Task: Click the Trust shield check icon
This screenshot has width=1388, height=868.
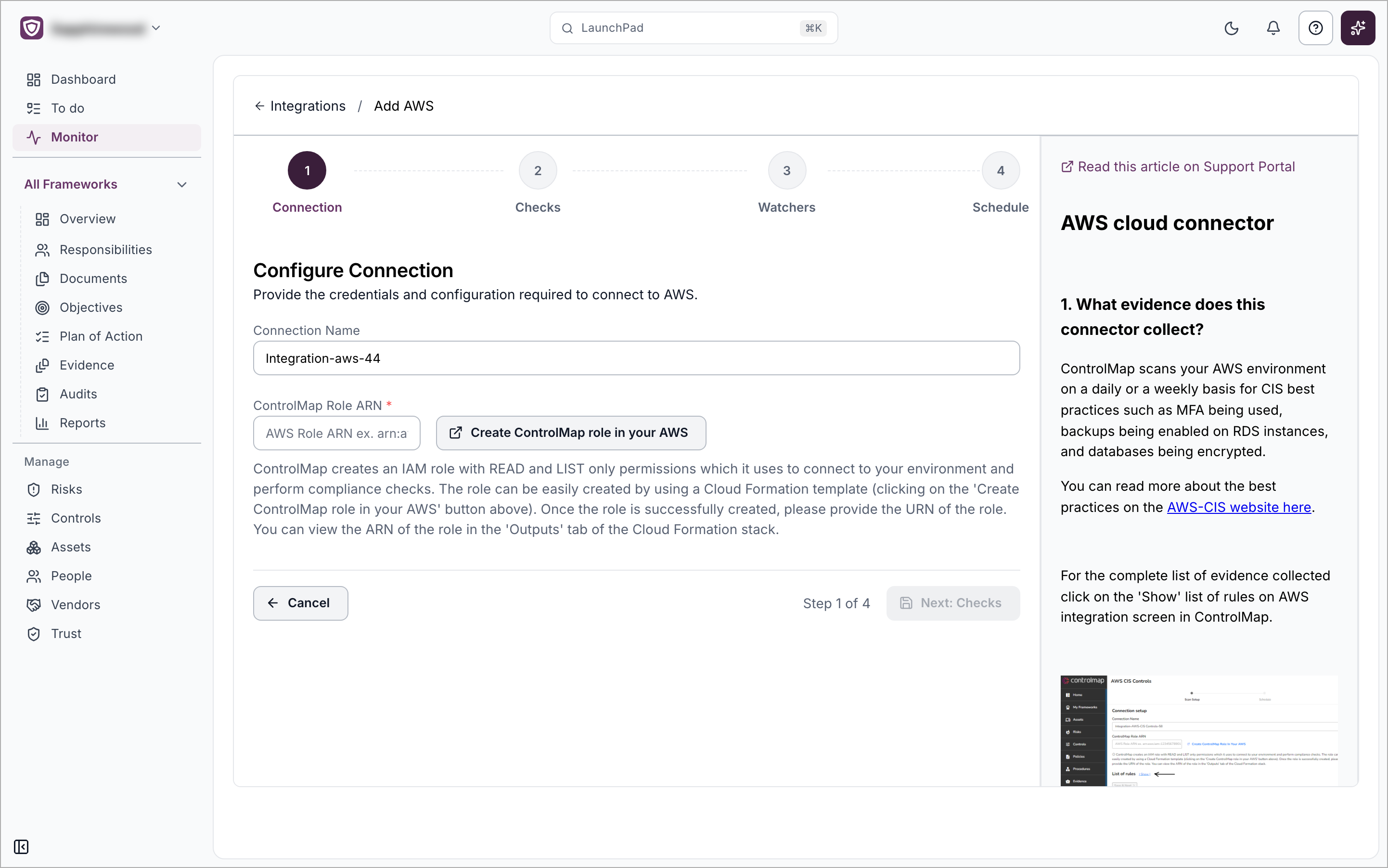Action: pos(34,634)
